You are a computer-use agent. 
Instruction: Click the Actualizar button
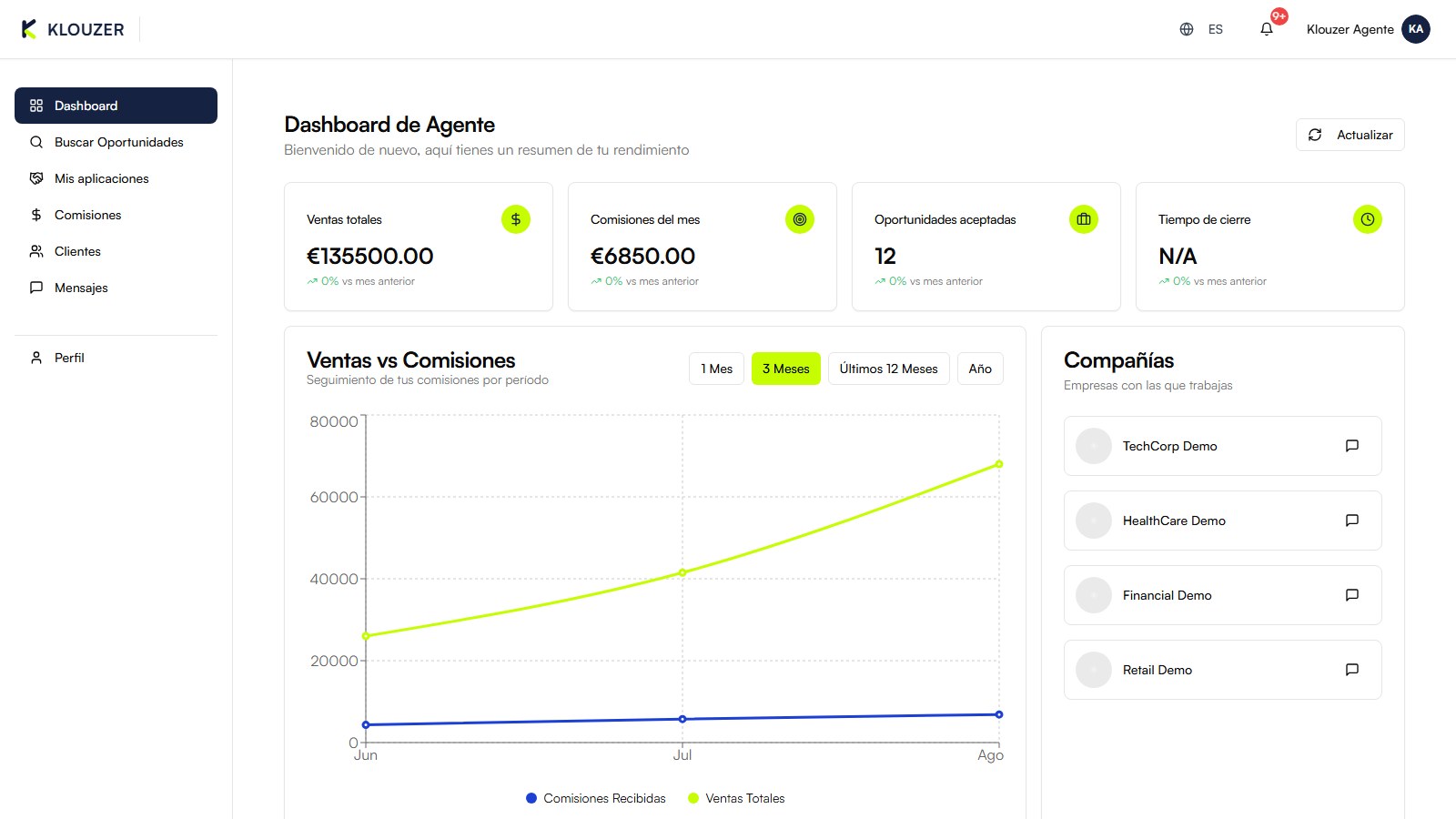point(1350,135)
